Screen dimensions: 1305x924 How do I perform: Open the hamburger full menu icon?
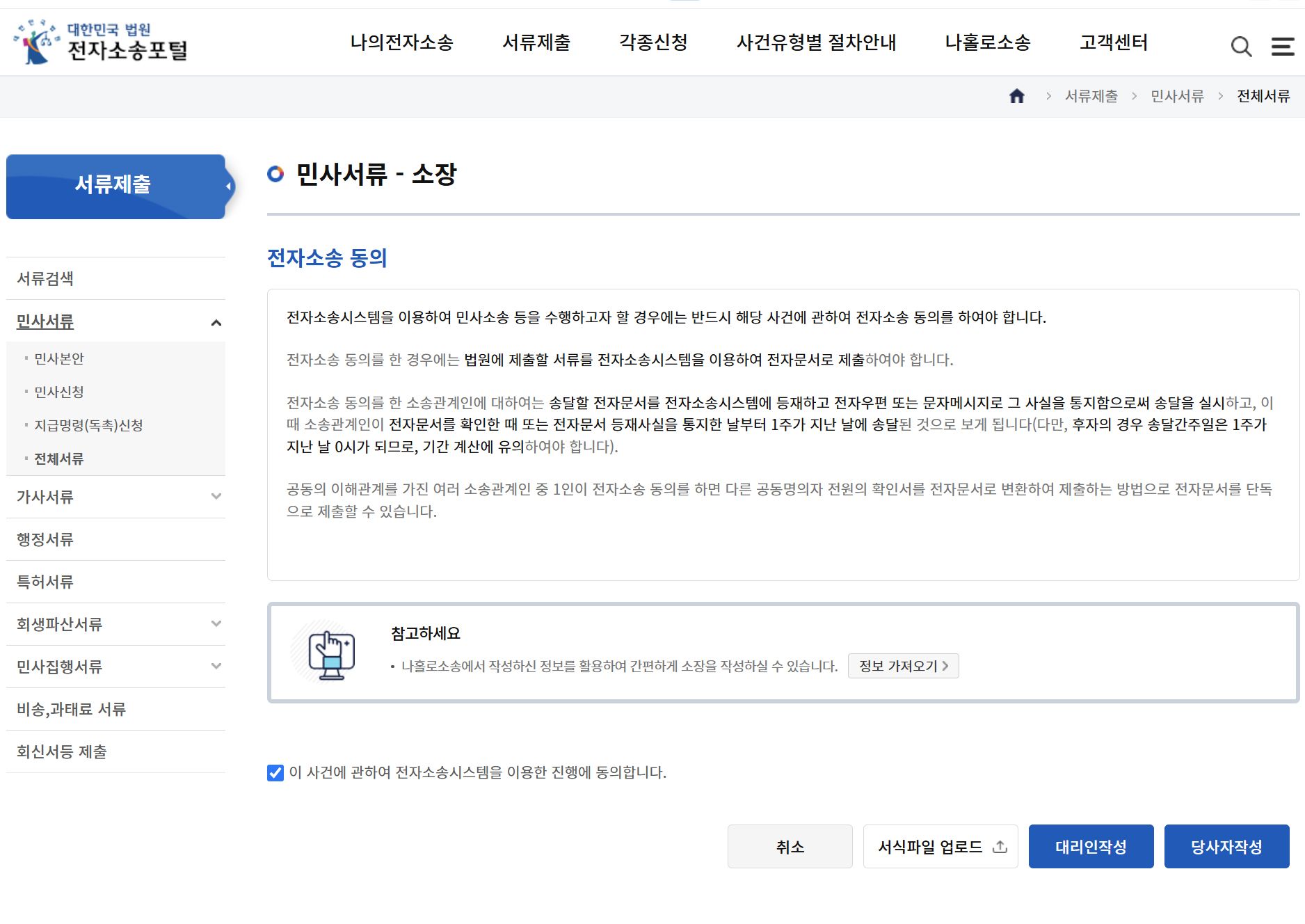click(1283, 46)
